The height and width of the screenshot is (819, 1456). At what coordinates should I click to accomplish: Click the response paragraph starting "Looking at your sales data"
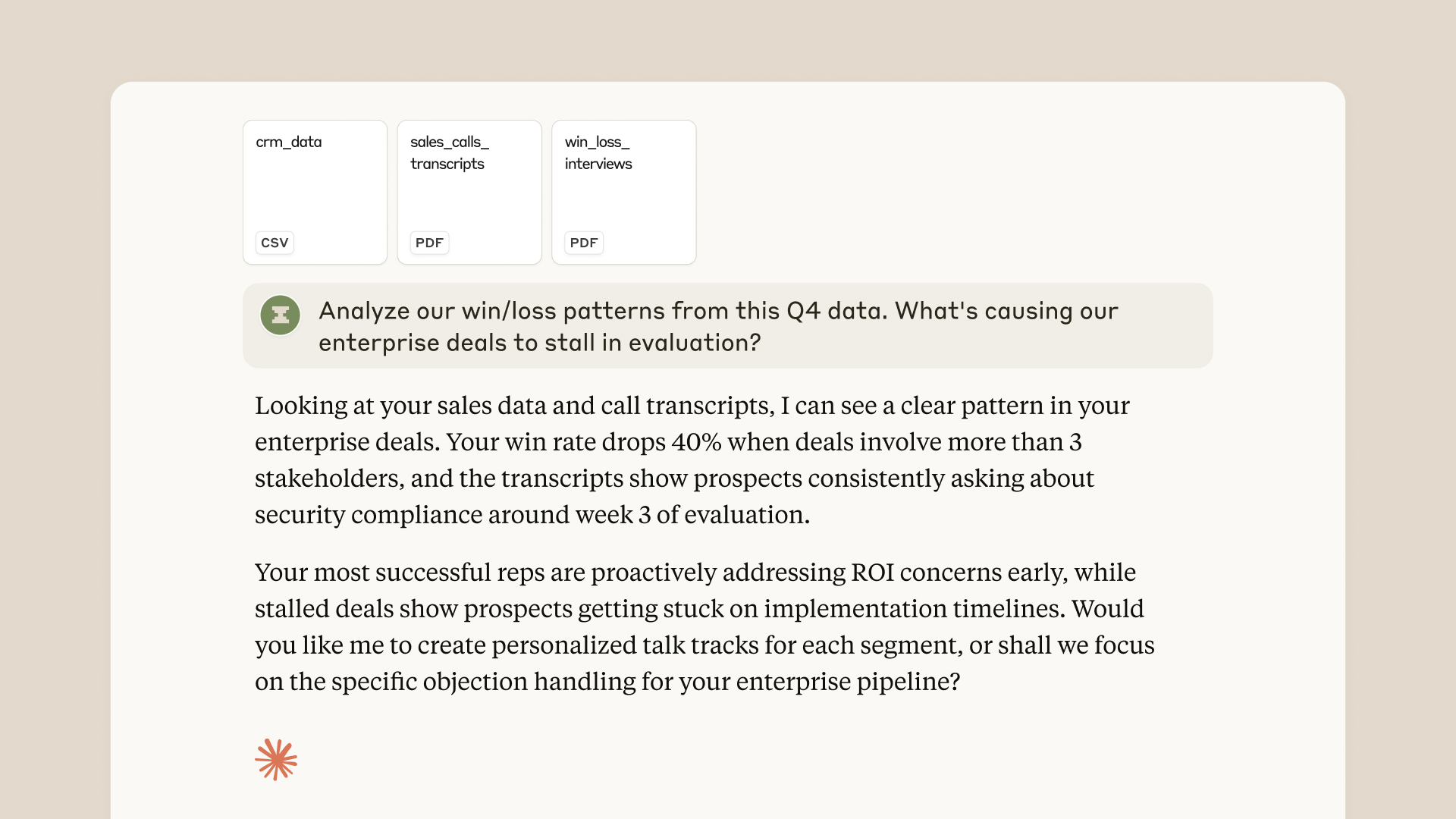point(692,460)
